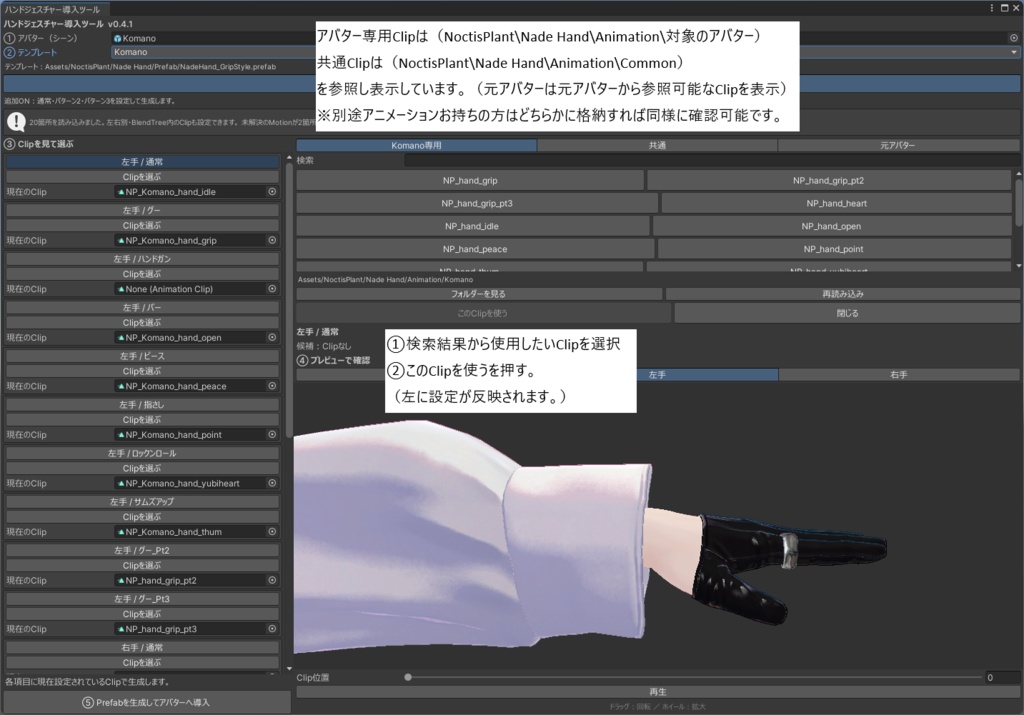Choose NP_hand_idle clip button

[x=472, y=226]
